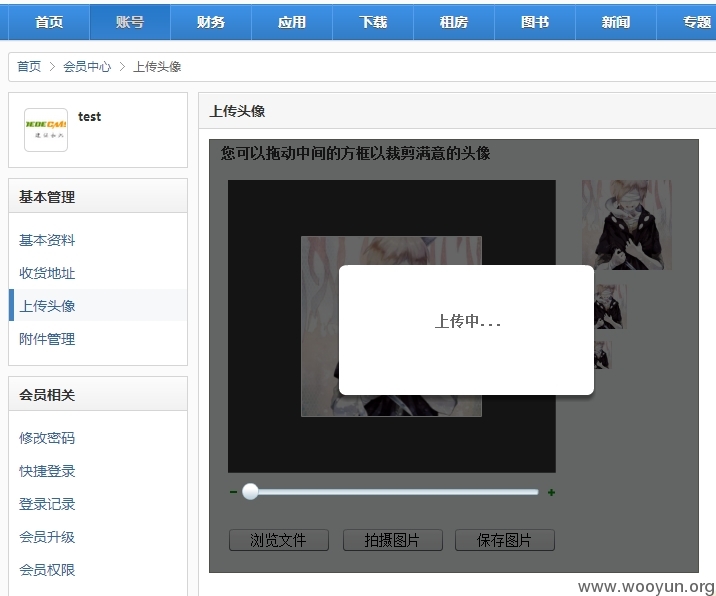Screen dimensions: 716x596
Task: Open the 账号 navigation tab
Action: coord(130,22)
